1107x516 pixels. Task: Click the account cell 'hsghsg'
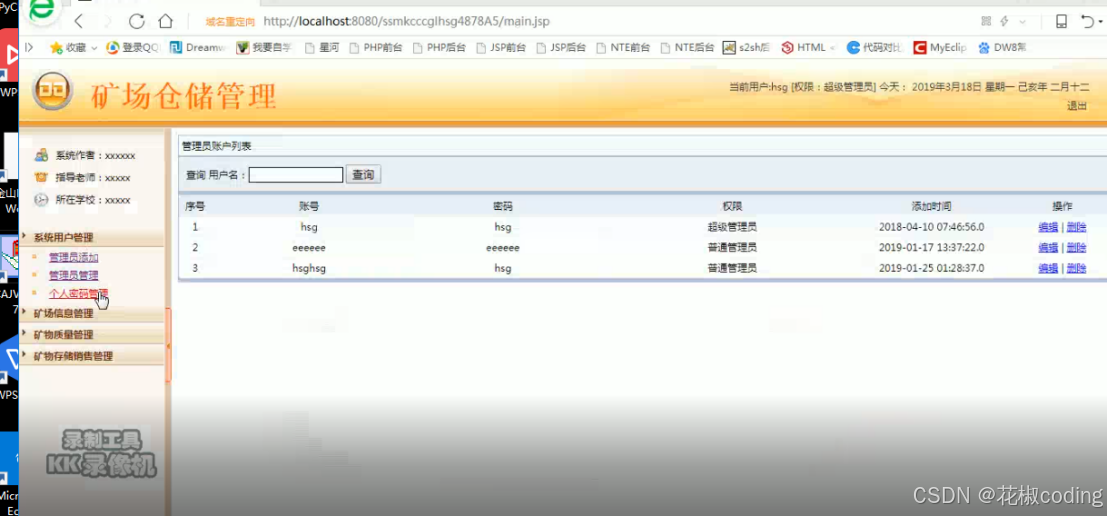point(309,268)
